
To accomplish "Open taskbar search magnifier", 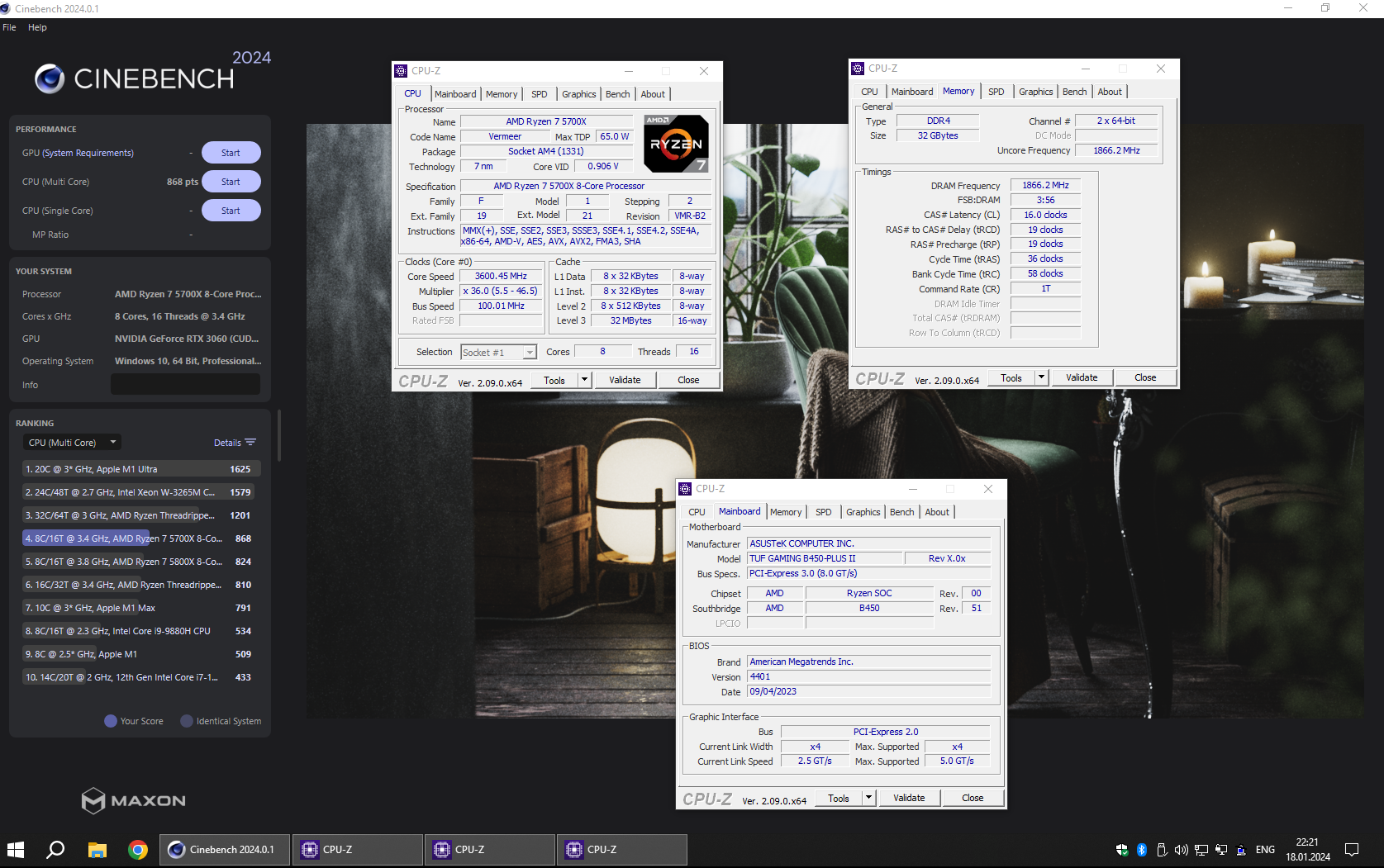I will (x=55, y=849).
